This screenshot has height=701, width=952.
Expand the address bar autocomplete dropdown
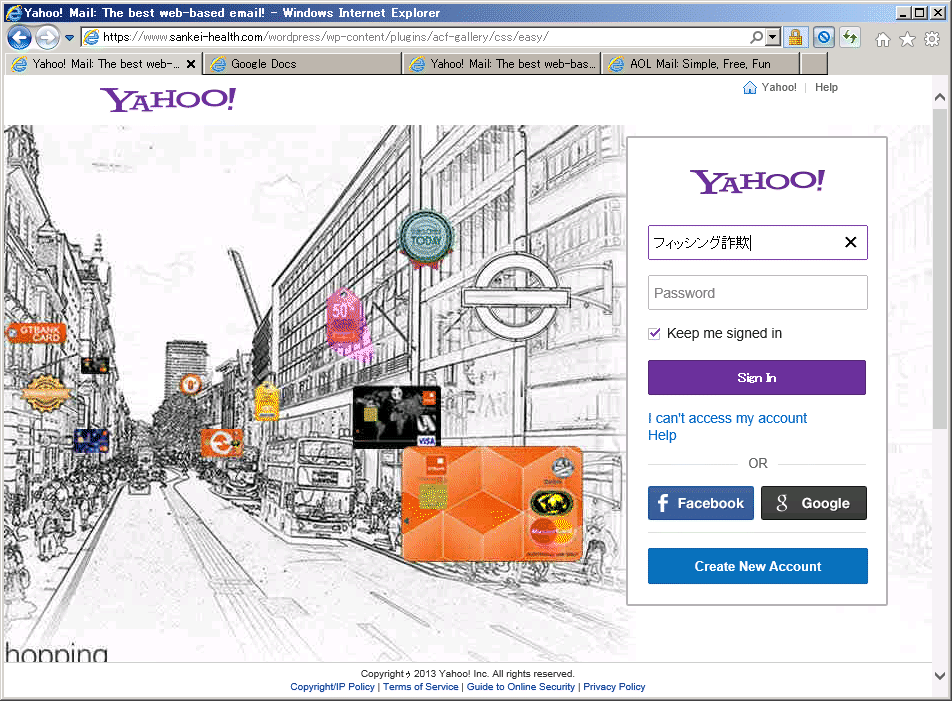click(772, 38)
